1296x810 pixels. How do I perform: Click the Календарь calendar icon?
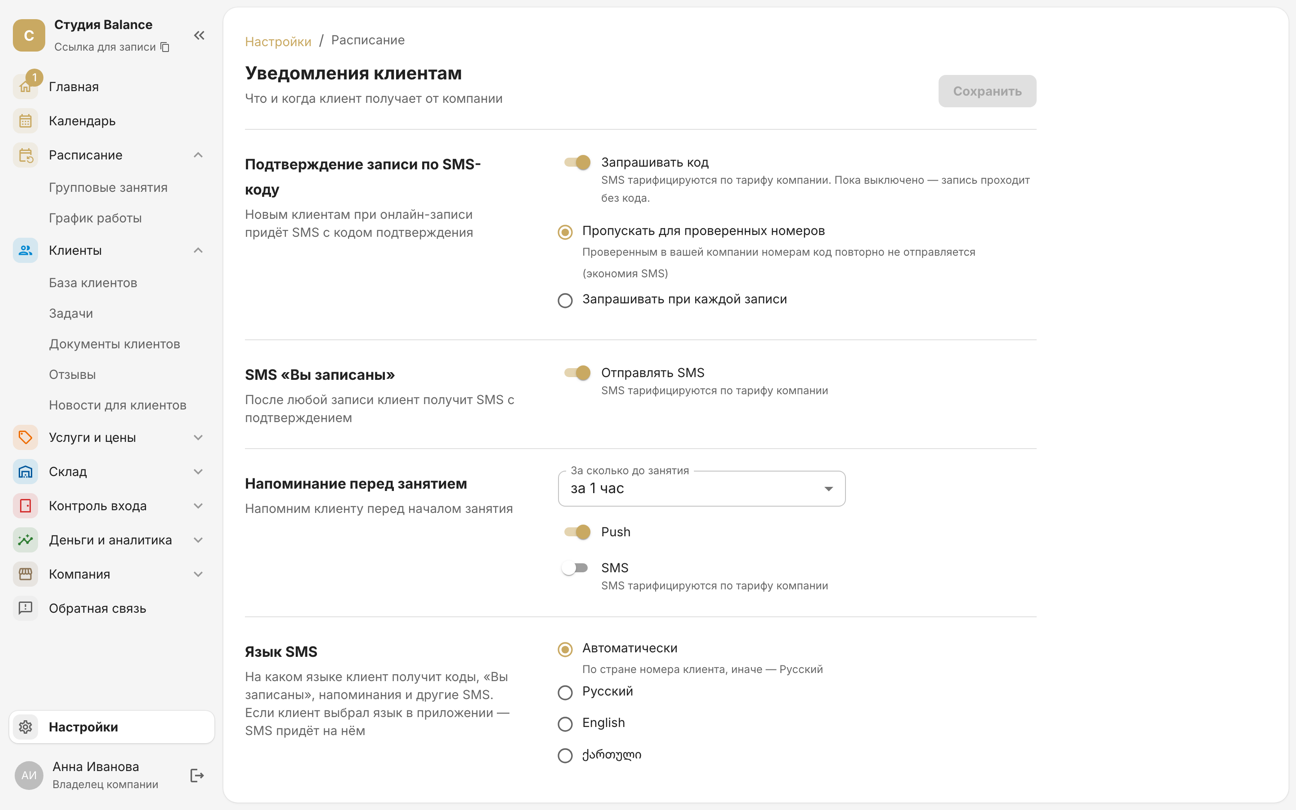tap(26, 121)
